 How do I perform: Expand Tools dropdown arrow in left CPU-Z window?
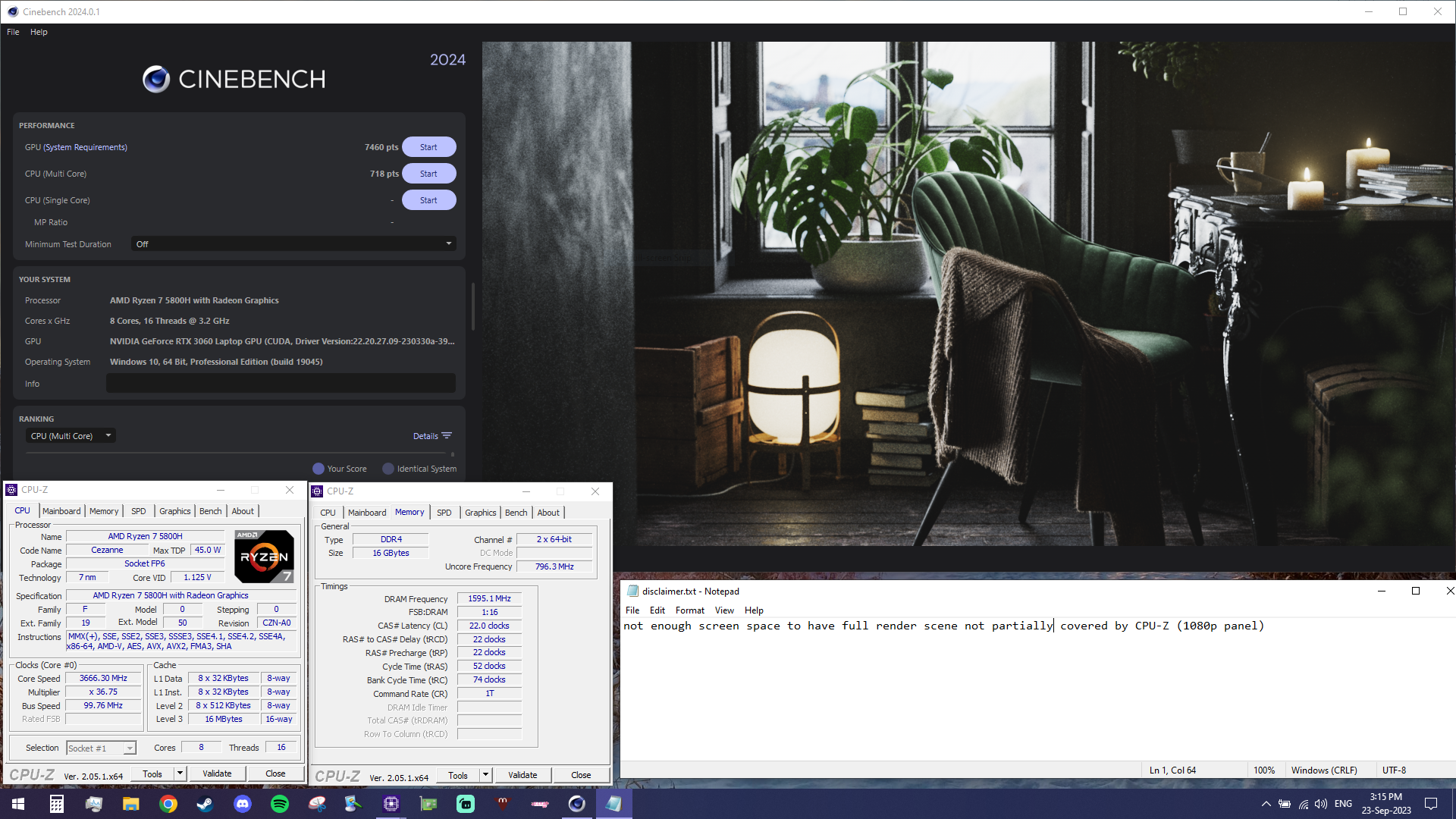click(x=180, y=774)
